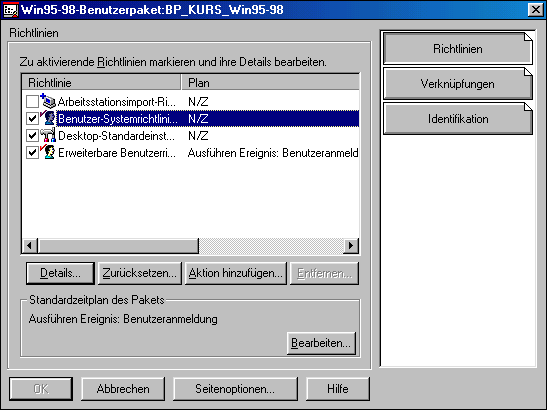
Task: Close the Benutzerpaket dialog window
Action: click(x=535, y=9)
